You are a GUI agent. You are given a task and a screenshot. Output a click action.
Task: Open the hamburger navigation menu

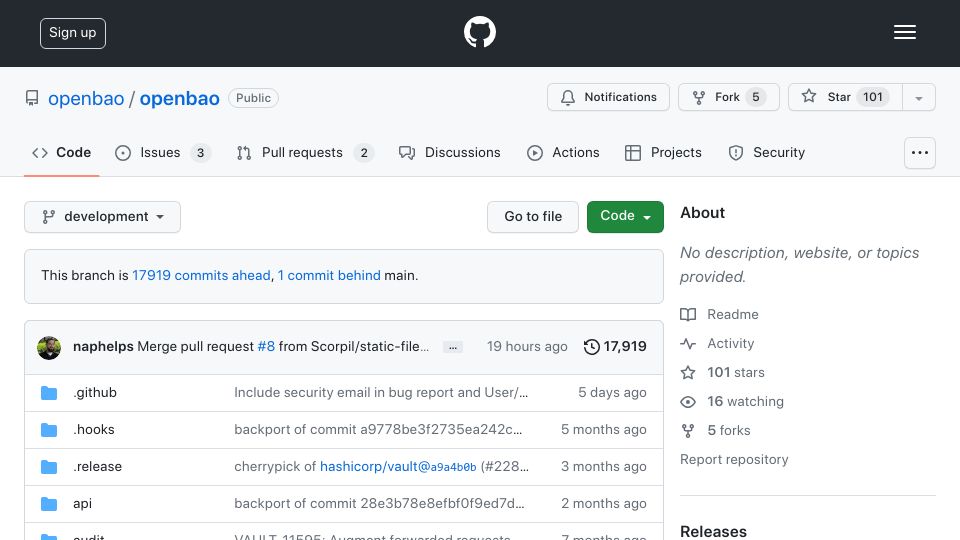(904, 32)
